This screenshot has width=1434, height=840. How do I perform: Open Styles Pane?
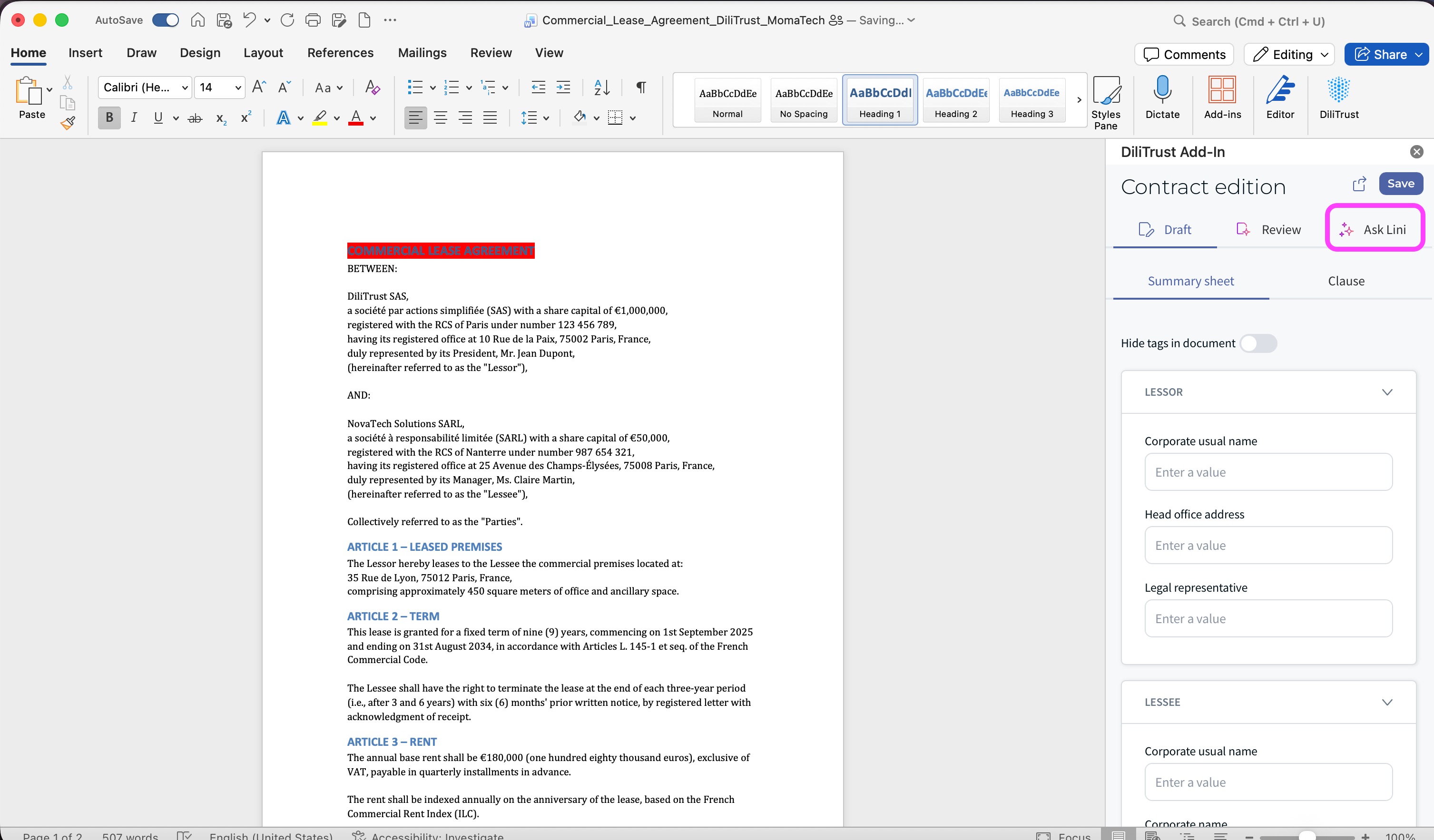[x=1106, y=102]
